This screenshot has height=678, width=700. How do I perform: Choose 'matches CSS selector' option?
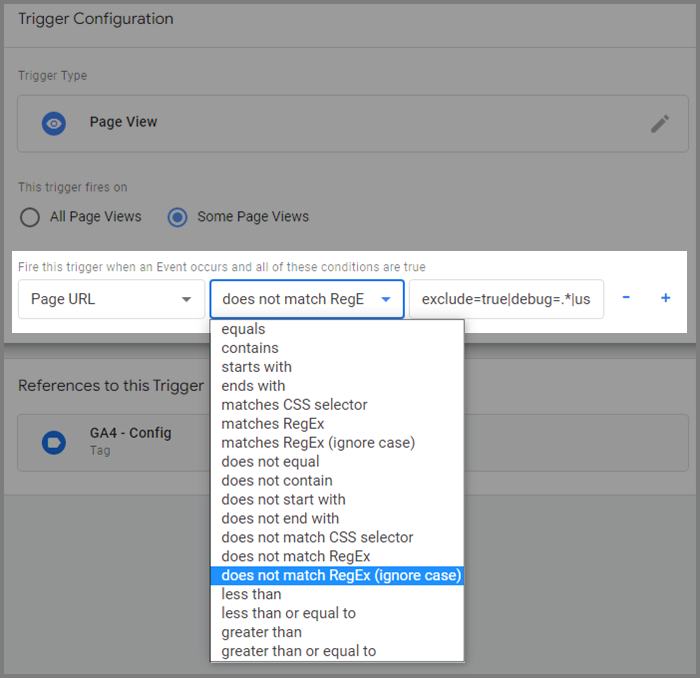(337, 405)
